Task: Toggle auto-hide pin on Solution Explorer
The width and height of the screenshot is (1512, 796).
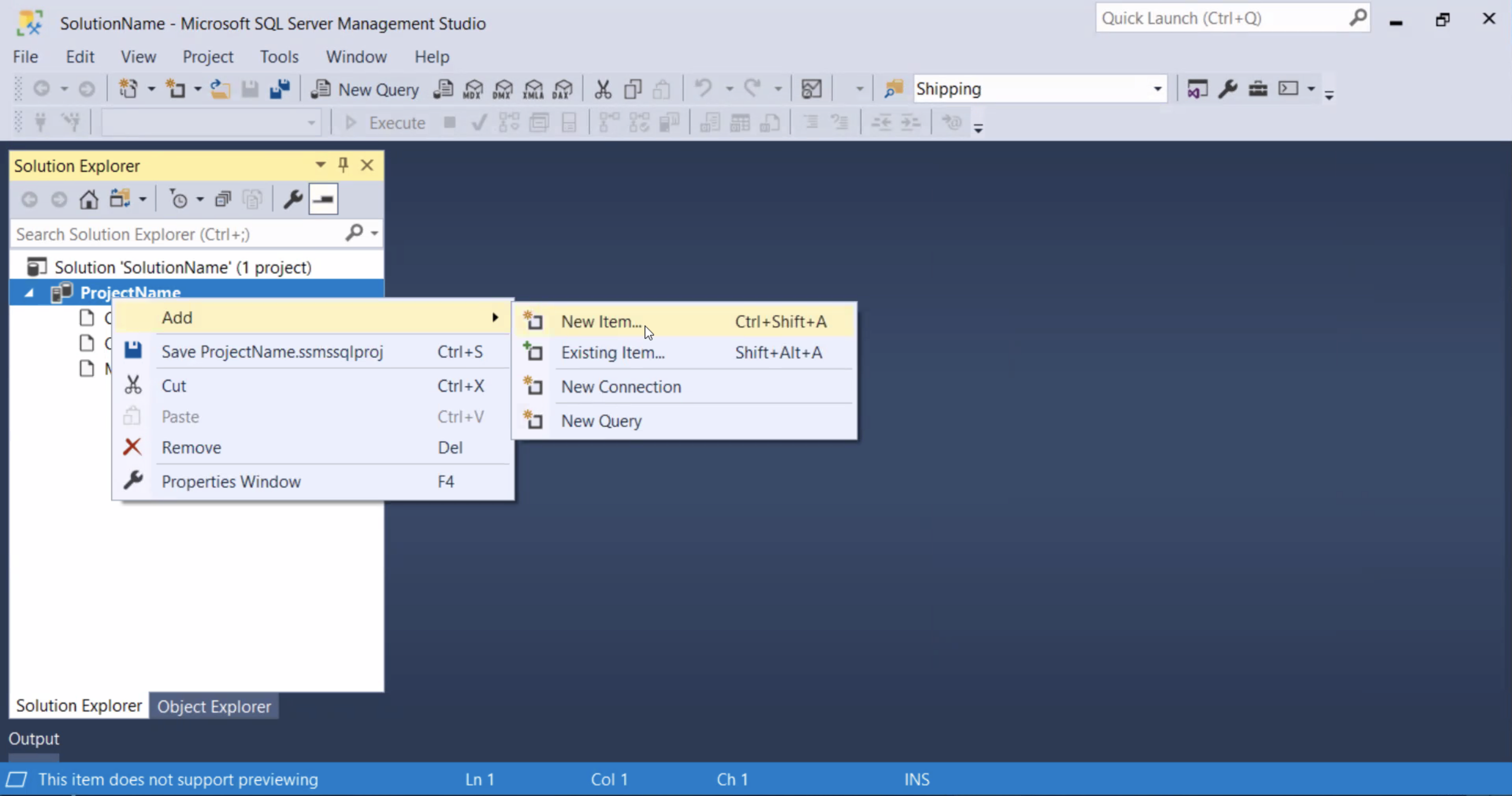Action: point(344,165)
